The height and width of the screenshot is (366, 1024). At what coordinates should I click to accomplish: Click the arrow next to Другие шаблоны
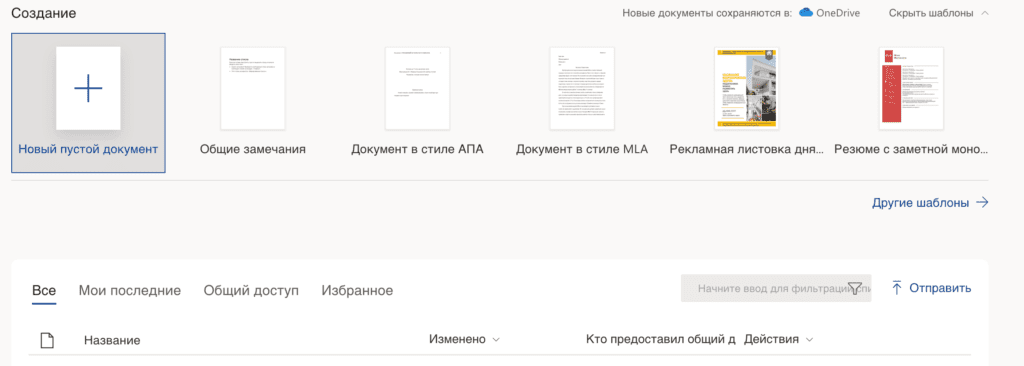982,203
